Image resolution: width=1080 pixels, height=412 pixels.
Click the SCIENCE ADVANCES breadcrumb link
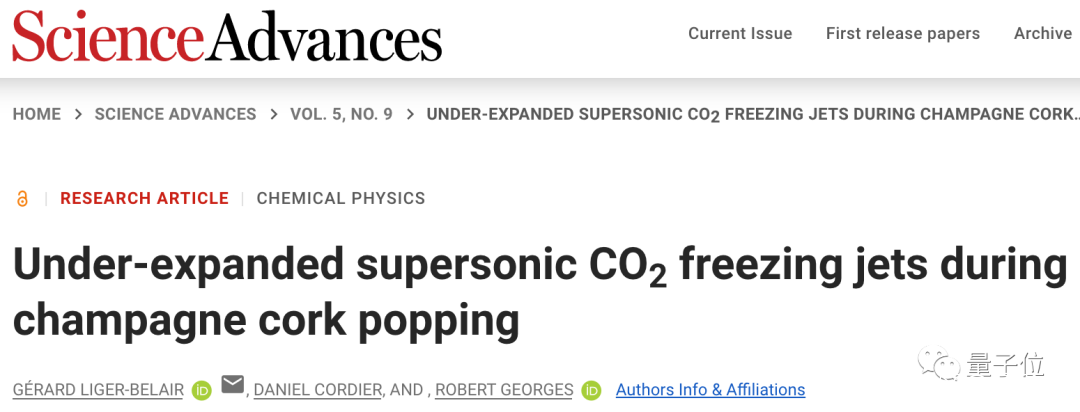(x=175, y=114)
